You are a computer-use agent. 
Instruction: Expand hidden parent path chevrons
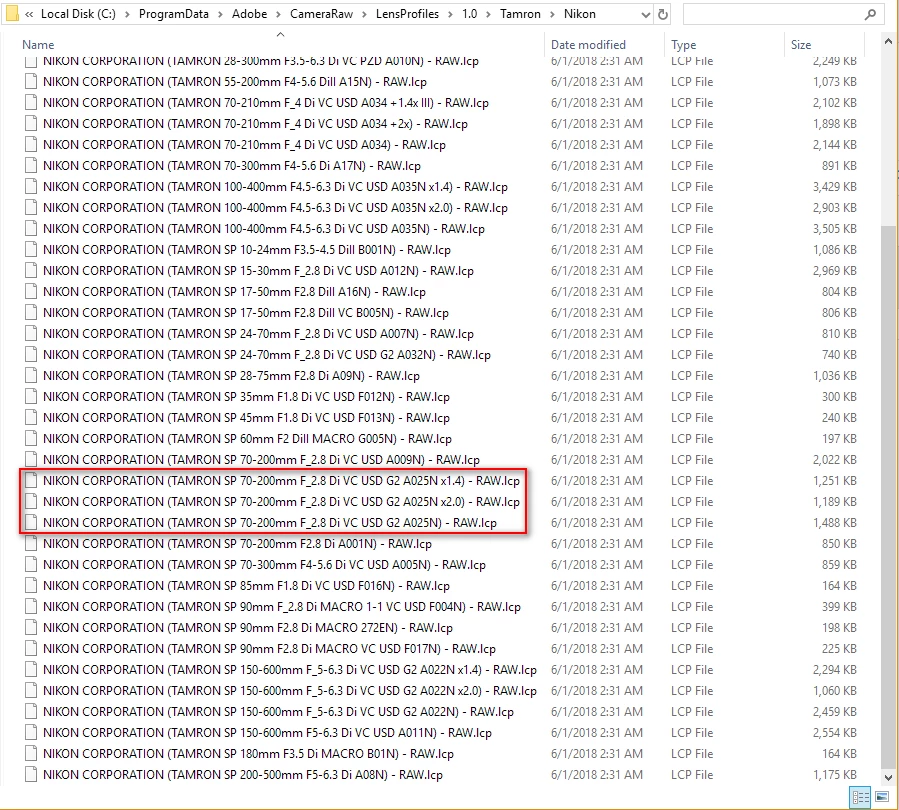coord(29,14)
